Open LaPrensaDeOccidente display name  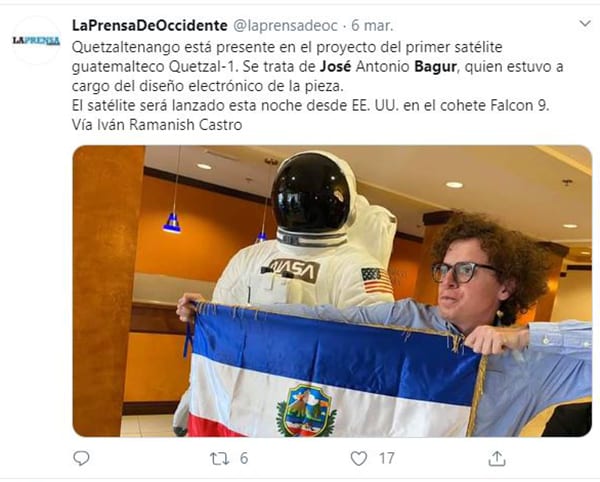coord(150,26)
